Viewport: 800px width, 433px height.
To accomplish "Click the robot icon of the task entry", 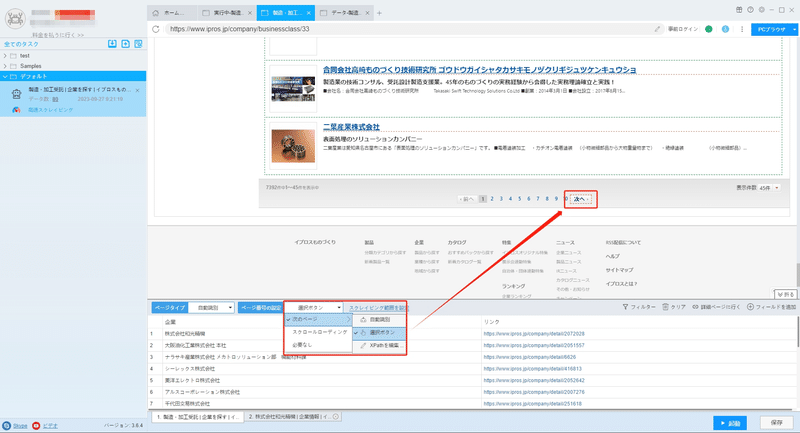I will point(16,94).
